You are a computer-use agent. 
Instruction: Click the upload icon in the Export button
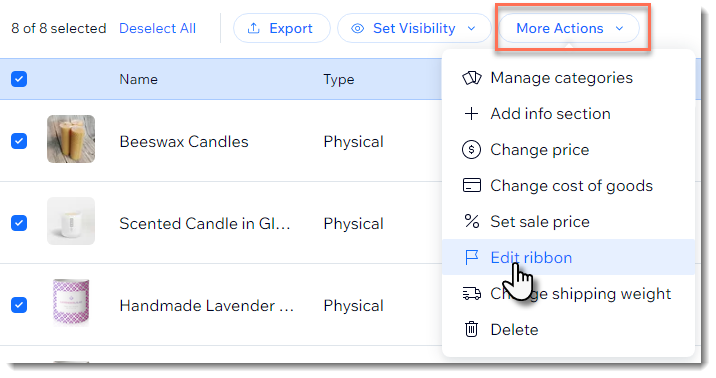pyautogui.click(x=253, y=28)
